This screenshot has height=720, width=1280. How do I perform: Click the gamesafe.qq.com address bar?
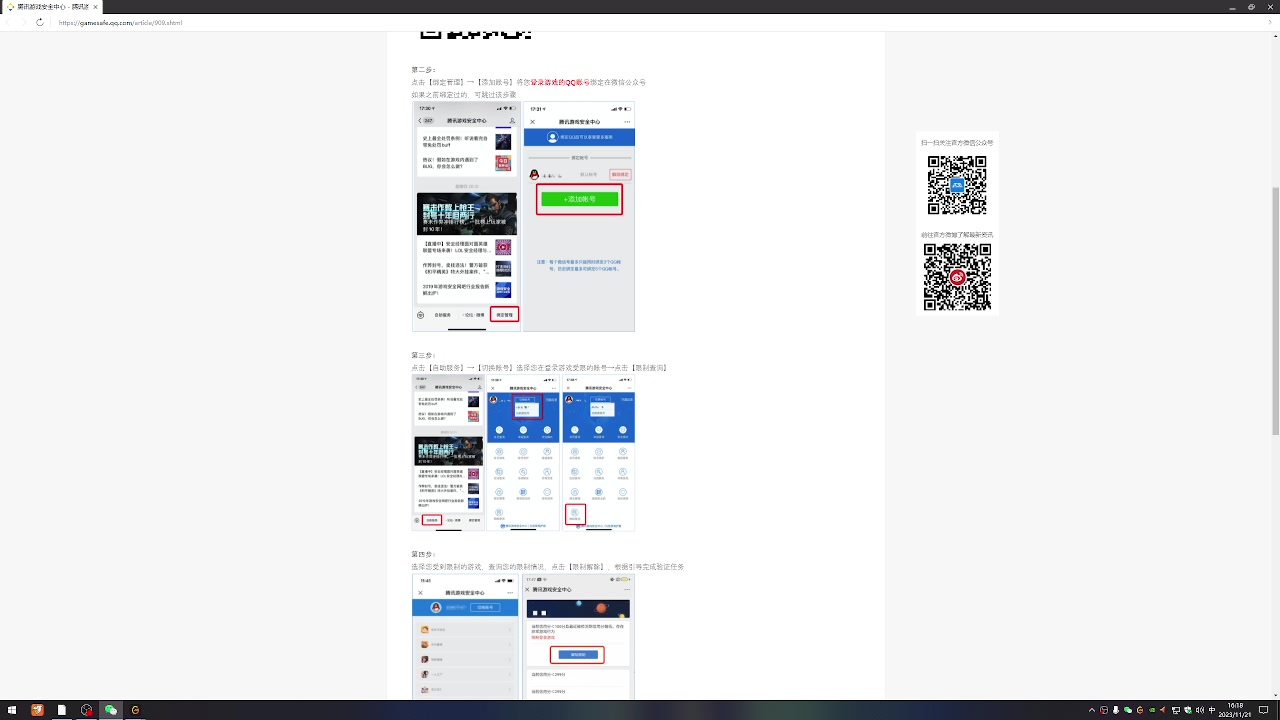tap(640, 22)
